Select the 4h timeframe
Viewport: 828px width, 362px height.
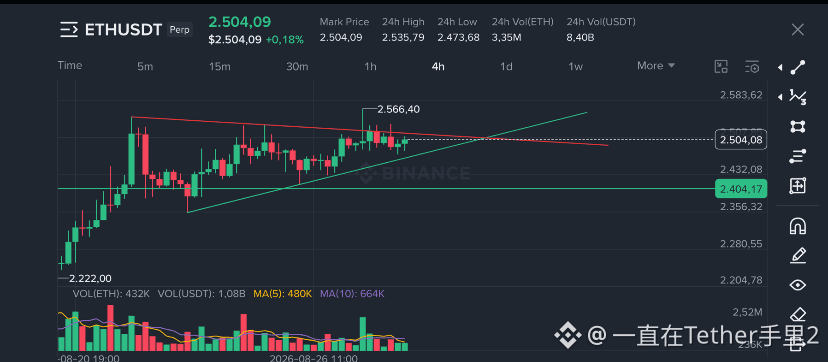pos(438,66)
